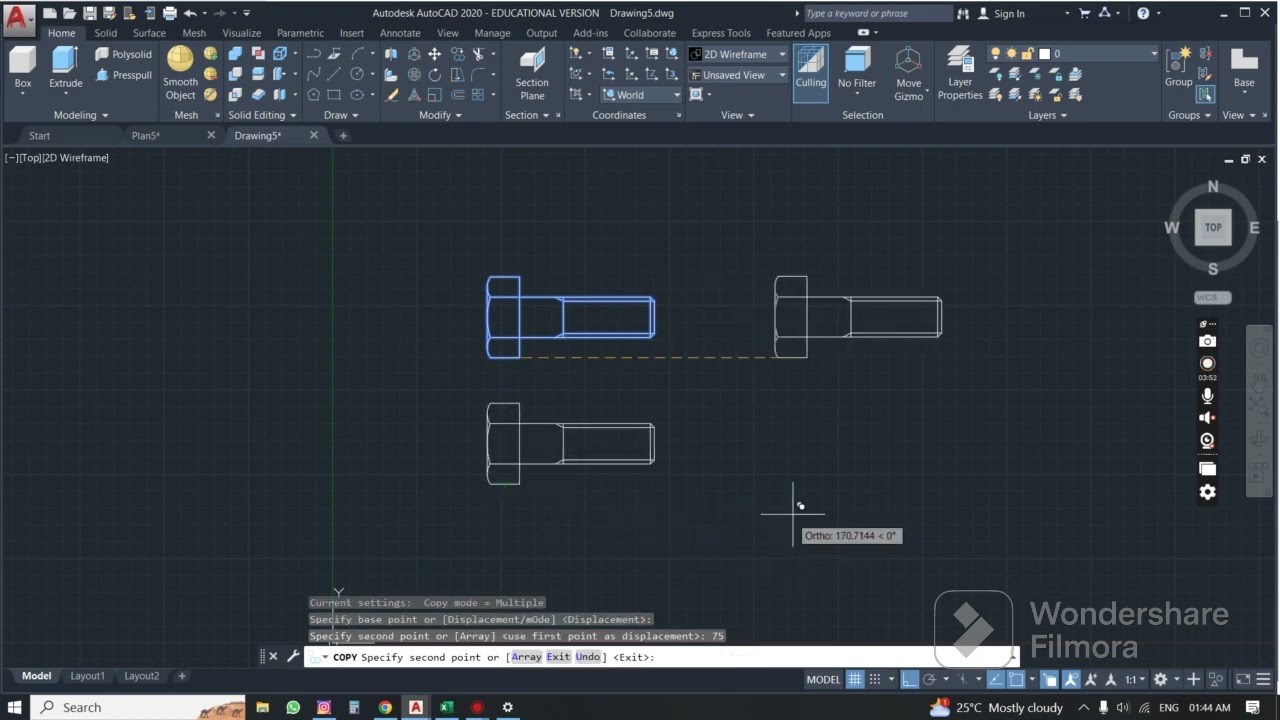Click the Solid Union icon in Solid Editing
The image size is (1280, 720).
[235, 54]
